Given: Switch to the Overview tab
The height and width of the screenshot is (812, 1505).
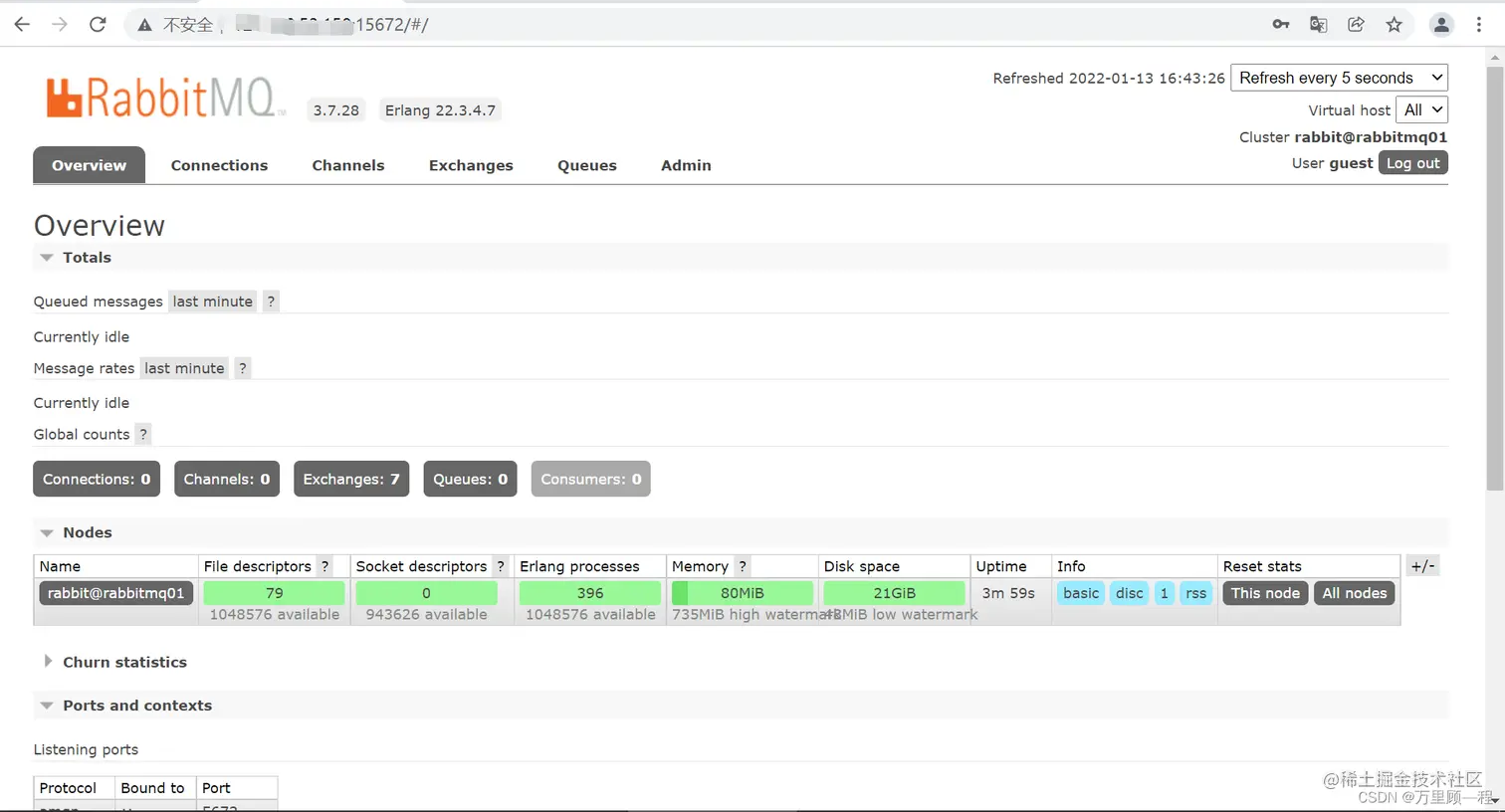Looking at the screenshot, I should tap(90, 165).
